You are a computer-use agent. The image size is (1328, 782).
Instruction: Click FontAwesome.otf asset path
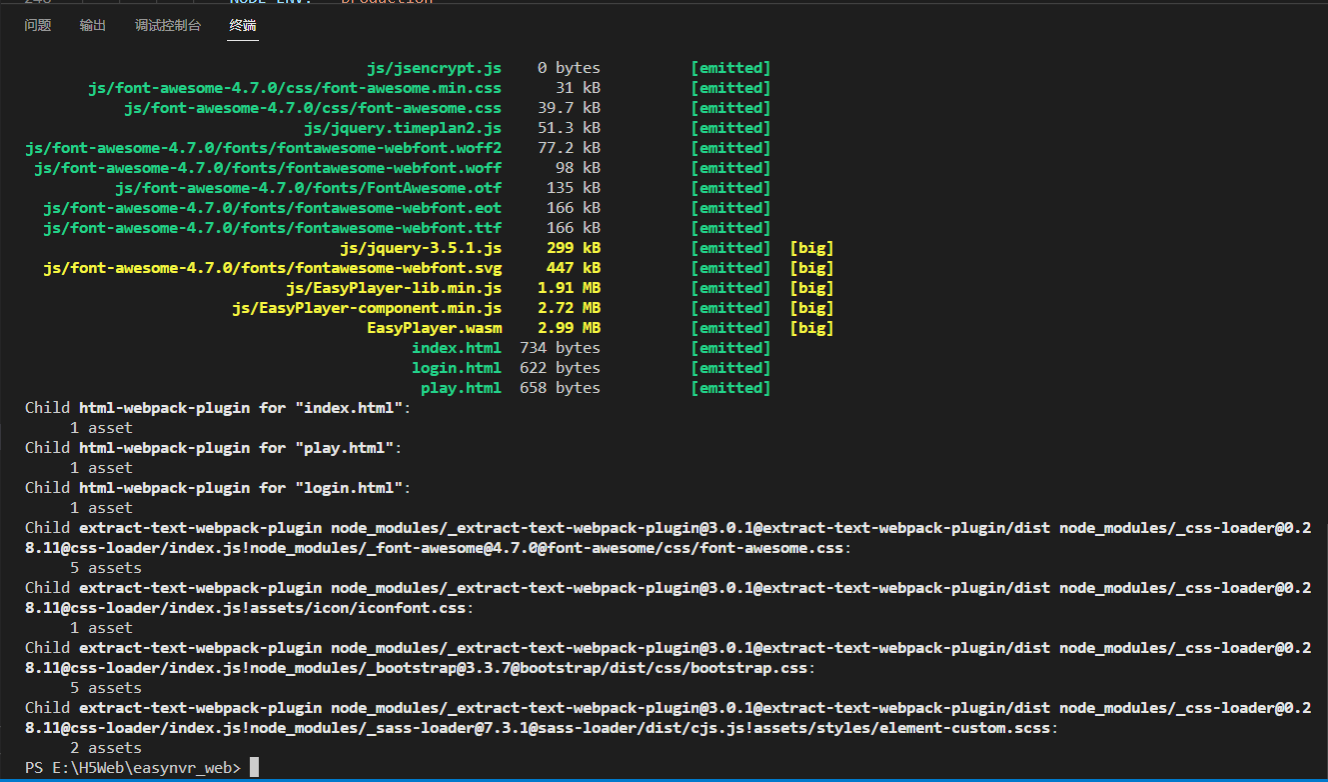[308, 188]
